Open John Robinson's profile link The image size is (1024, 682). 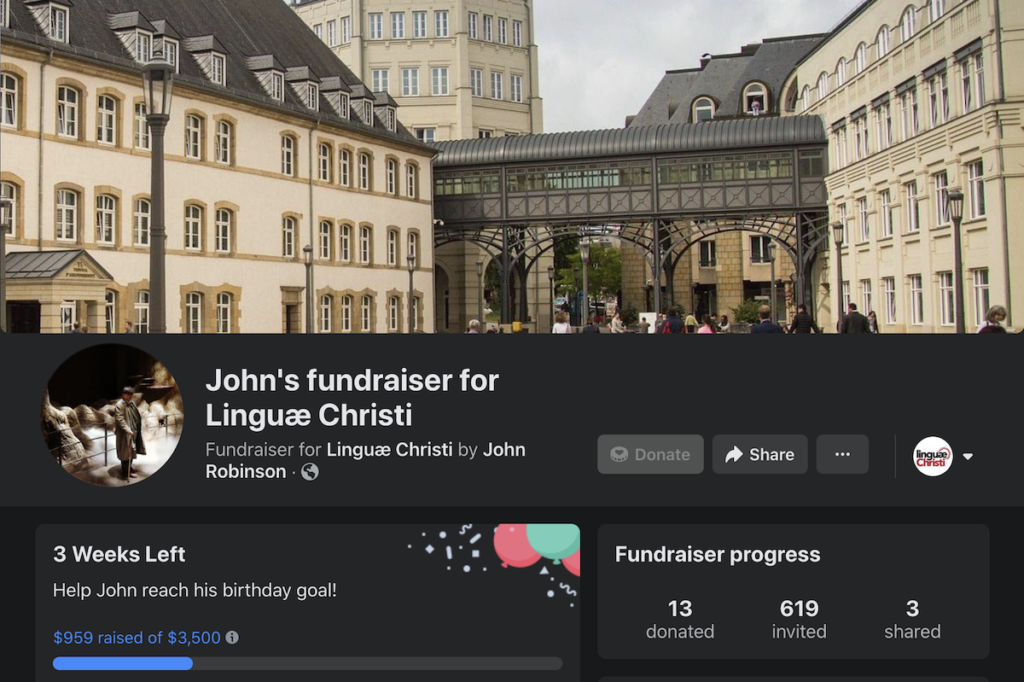pyautogui.click(x=365, y=461)
